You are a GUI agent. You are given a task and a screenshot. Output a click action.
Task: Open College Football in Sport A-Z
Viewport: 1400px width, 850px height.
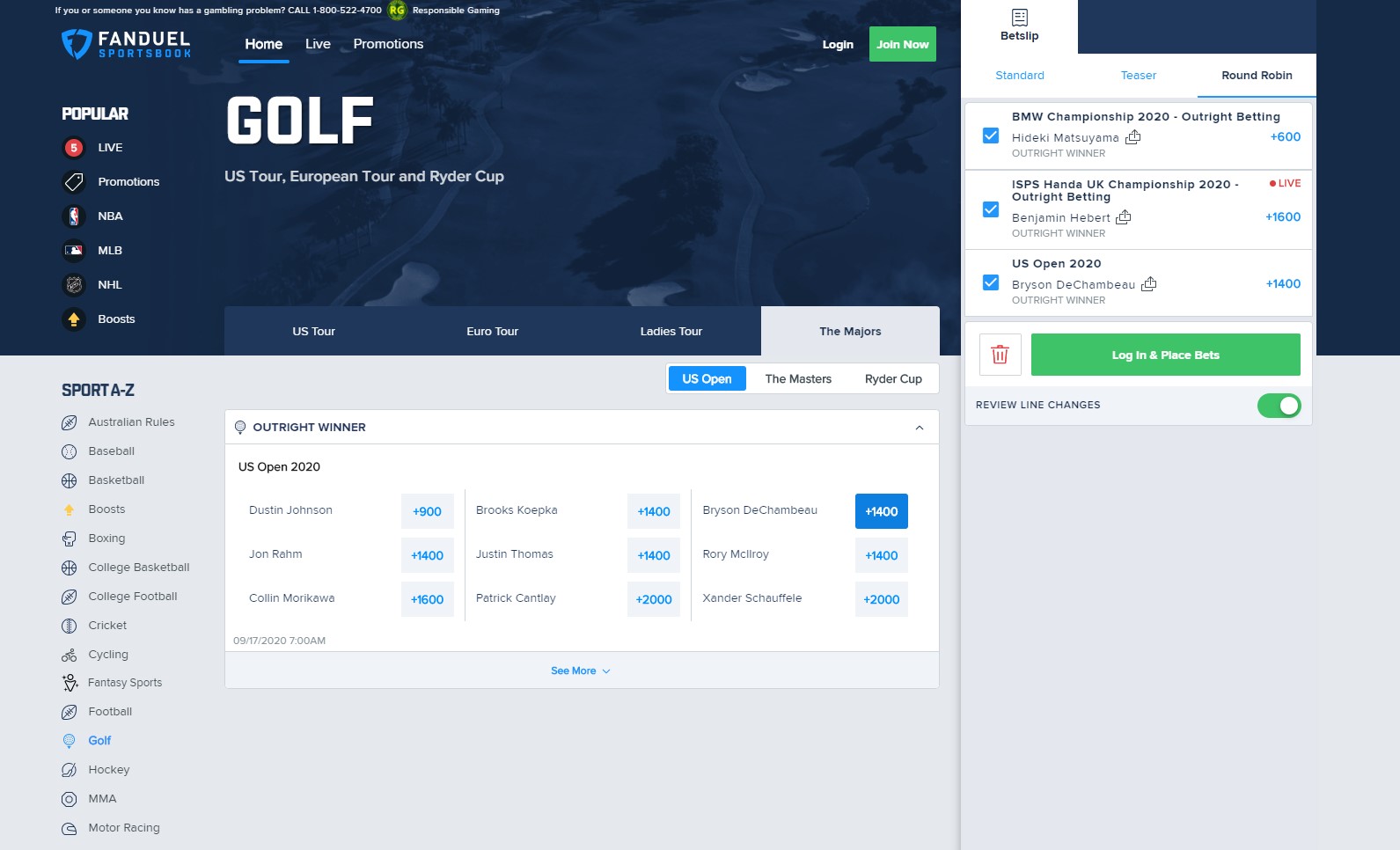pyautogui.click(x=133, y=597)
